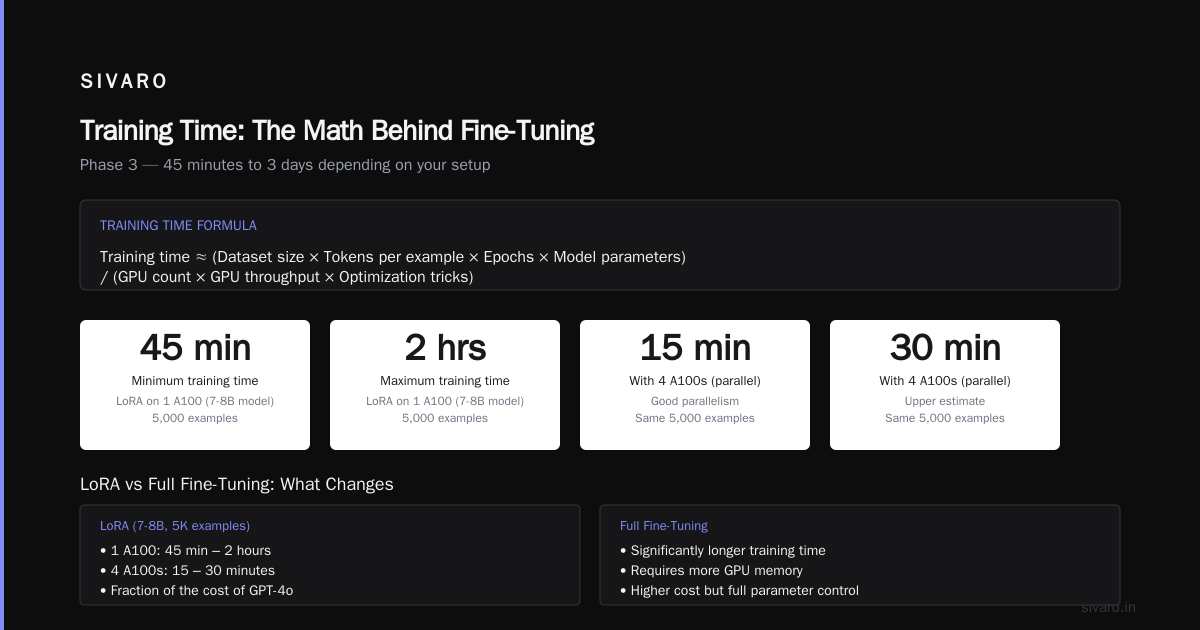The width and height of the screenshot is (1200, 630).
Task: Click 'Requires more GPU memory' bullet
Action: coord(712,570)
